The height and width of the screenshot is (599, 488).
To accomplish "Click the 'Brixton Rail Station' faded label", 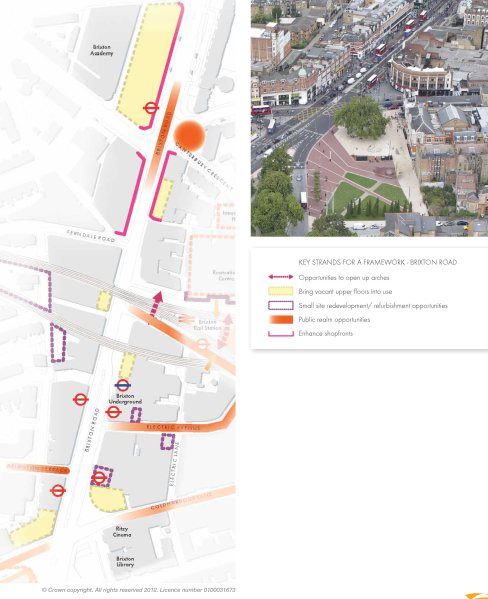I will point(207,325).
